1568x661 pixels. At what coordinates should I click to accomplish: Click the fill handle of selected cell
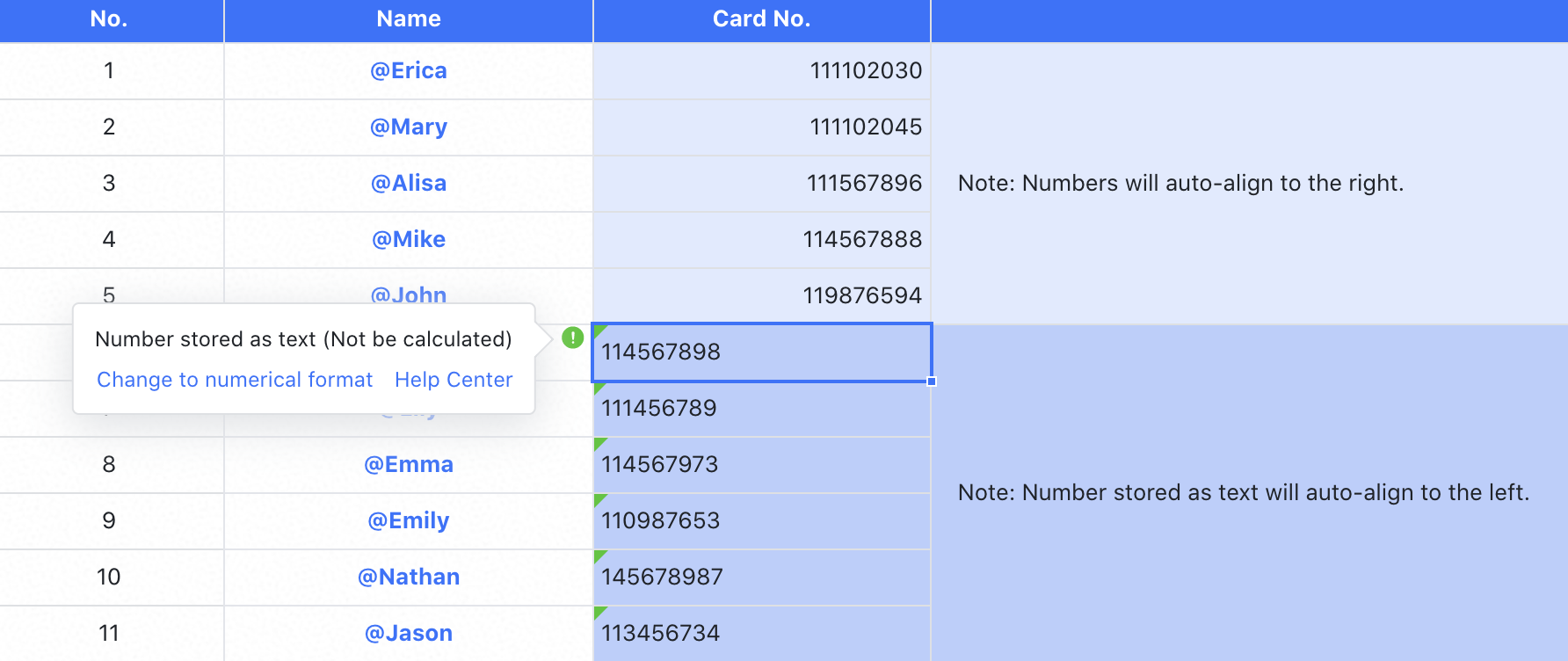932,381
